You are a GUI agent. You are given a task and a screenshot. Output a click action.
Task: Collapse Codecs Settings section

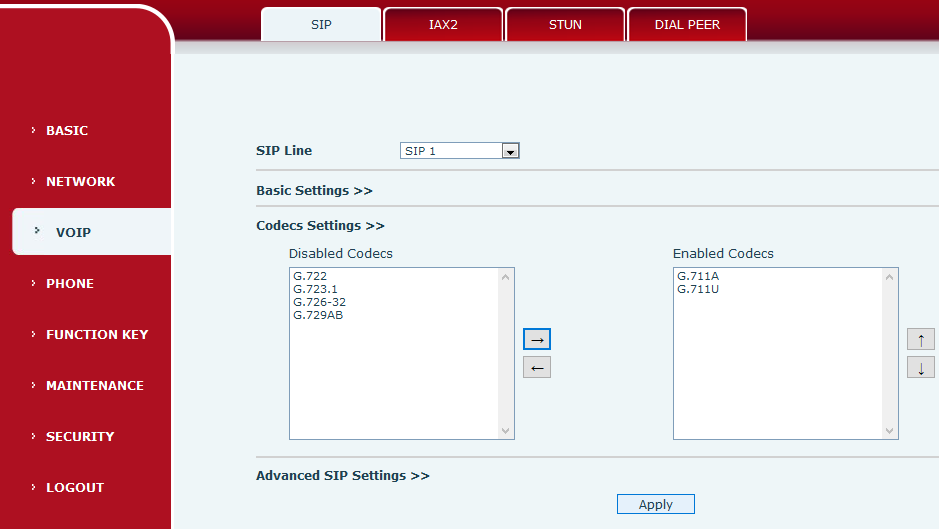pos(320,226)
